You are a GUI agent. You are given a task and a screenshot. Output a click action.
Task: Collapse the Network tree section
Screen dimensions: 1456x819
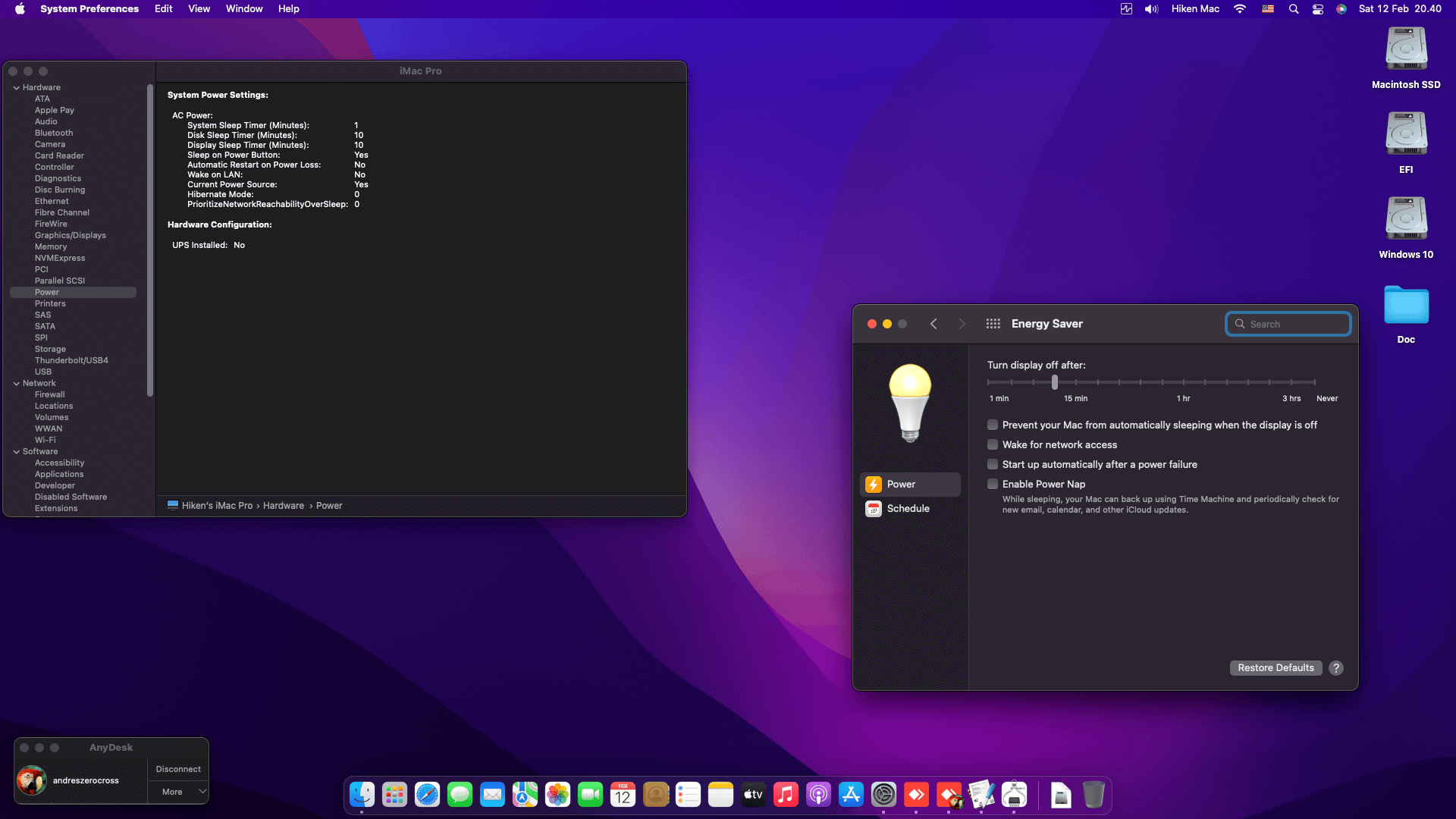[16, 384]
